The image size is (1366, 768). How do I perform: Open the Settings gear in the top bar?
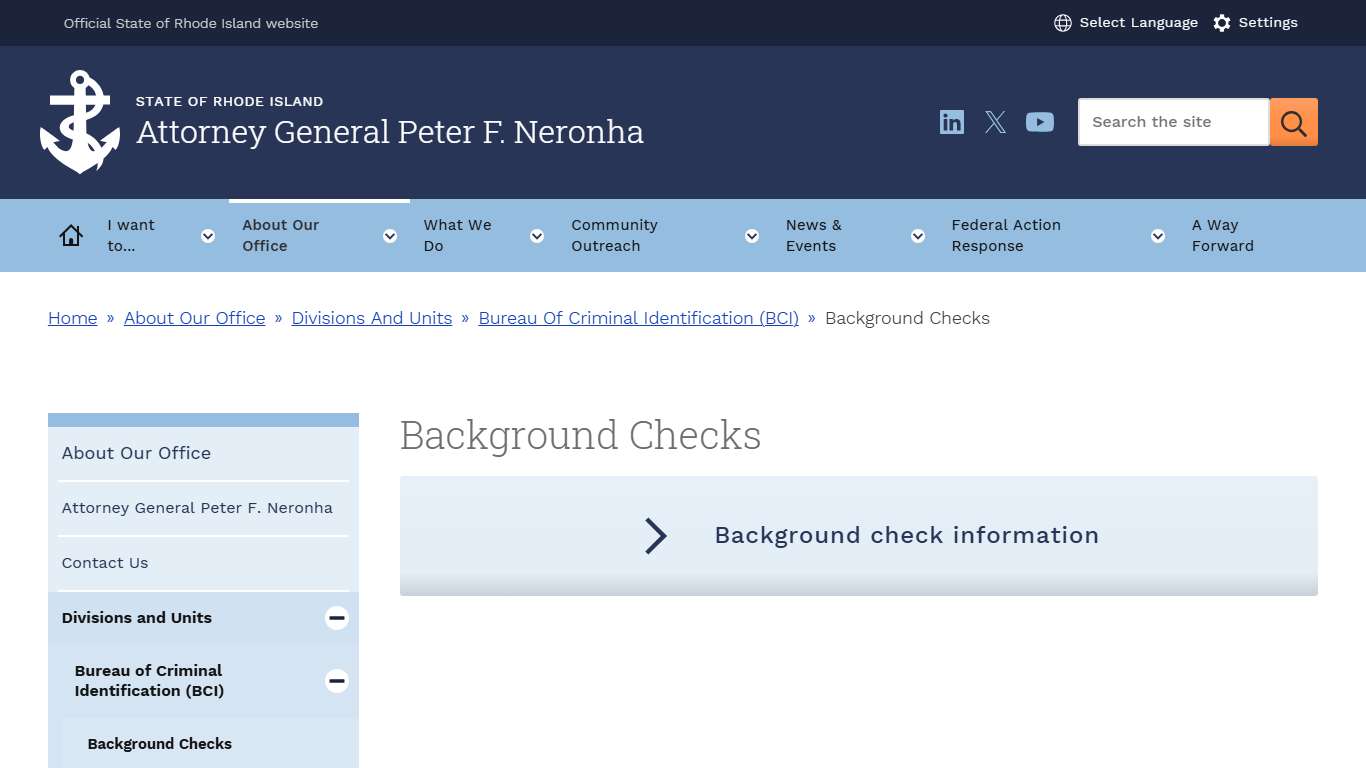coord(1256,22)
